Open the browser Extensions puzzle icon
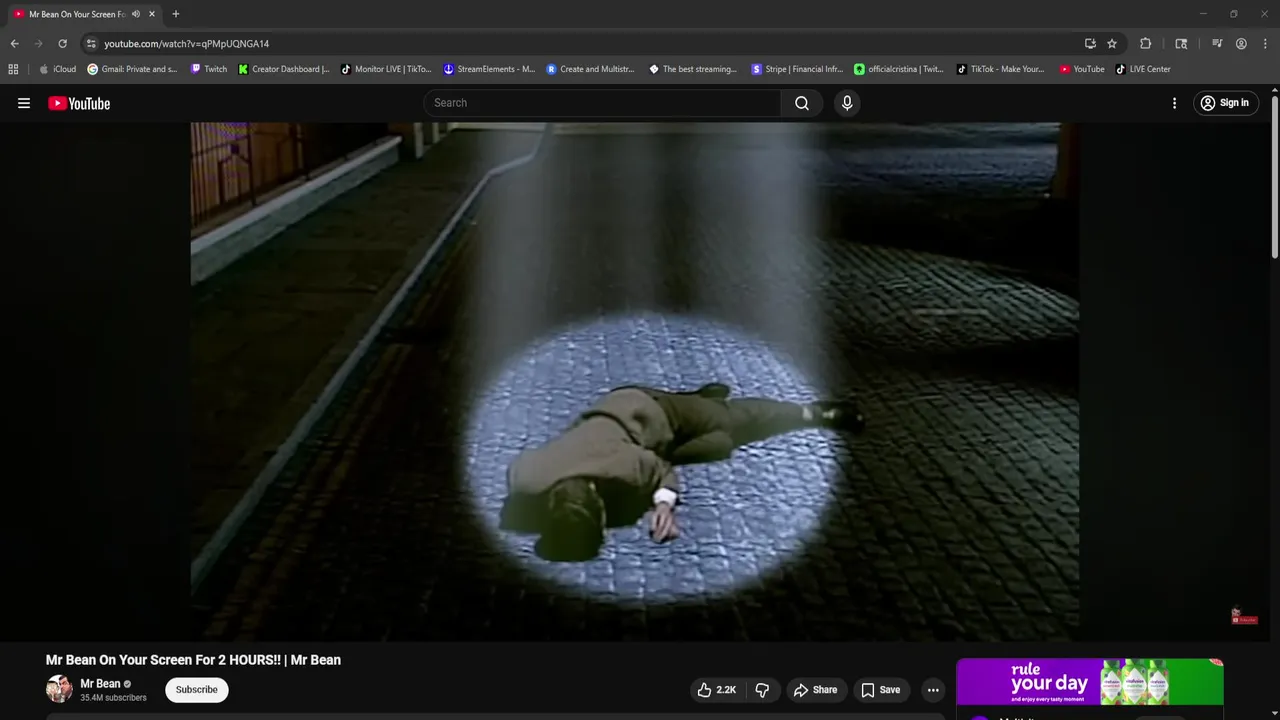The width and height of the screenshot is (1280, 720). (1146, 44)
